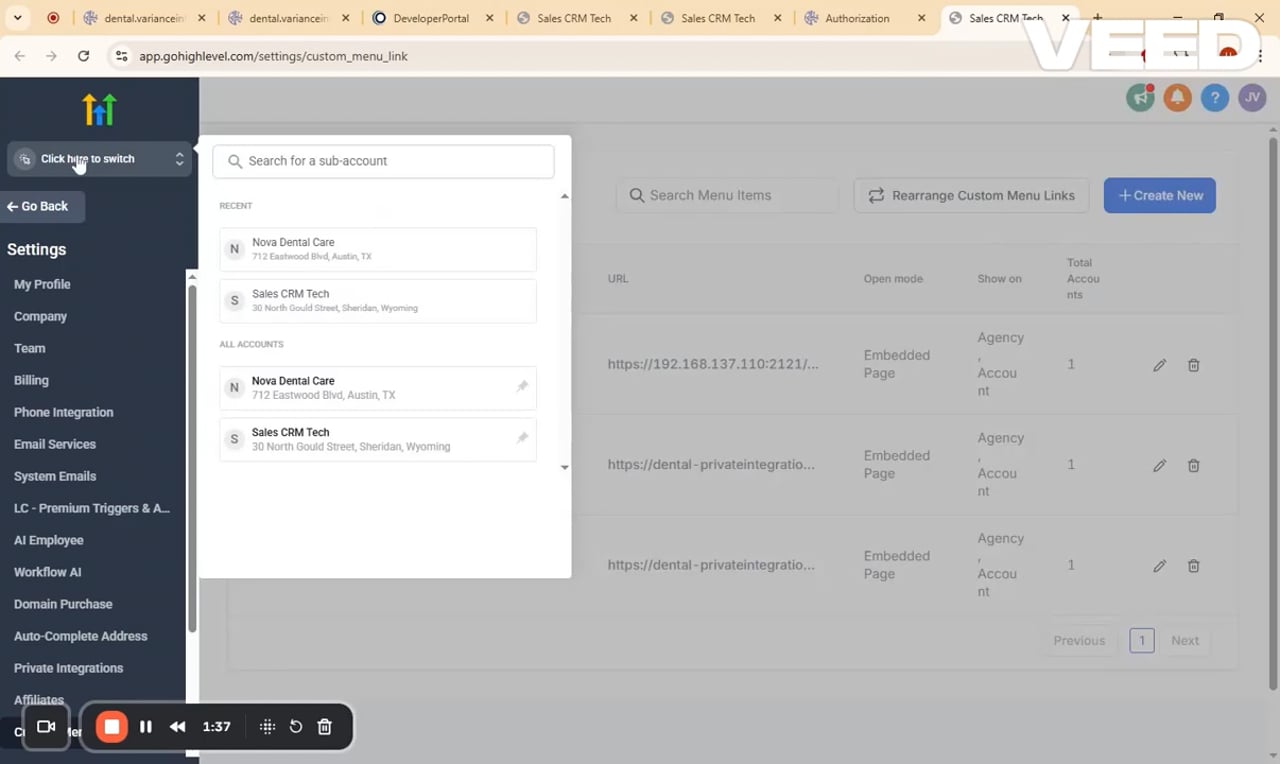Go back in browser history

click(20, 56)
